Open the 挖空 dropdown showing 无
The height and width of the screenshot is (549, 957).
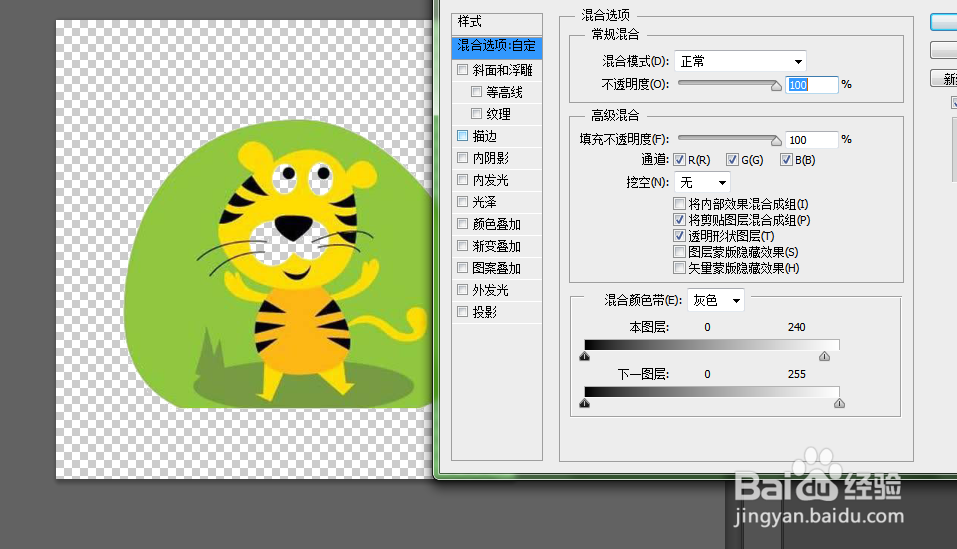coord(702,182)
